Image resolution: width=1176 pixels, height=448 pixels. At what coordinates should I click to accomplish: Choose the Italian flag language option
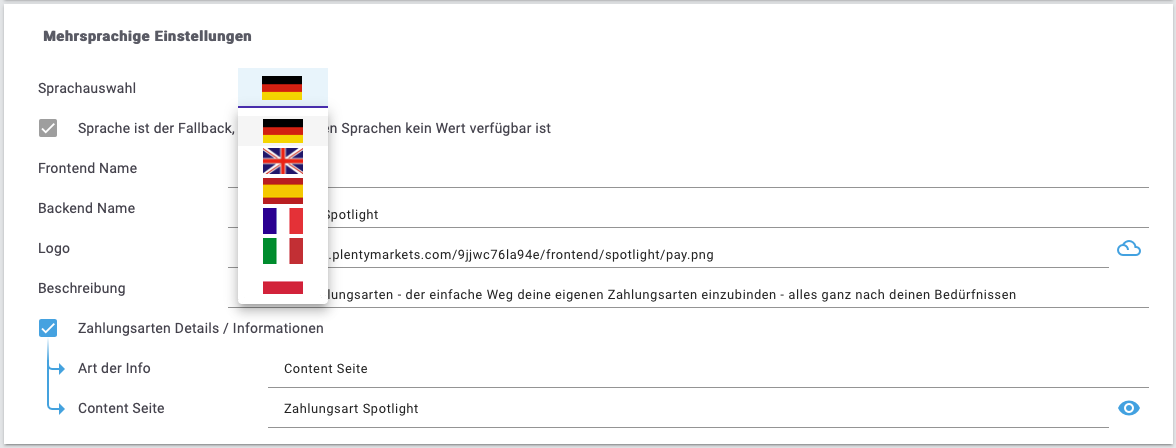click(x=283, y=251)
